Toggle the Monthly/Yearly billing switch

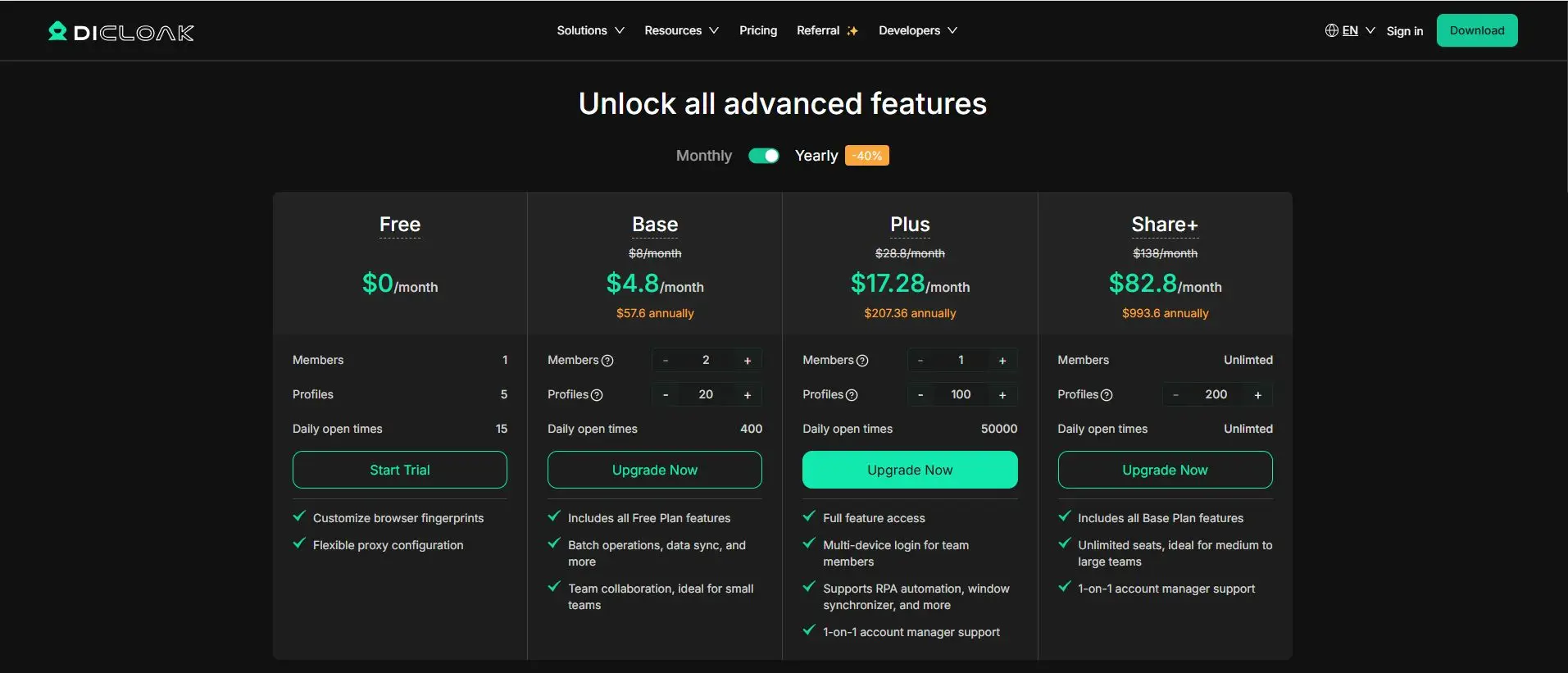(x=763, y=156)
